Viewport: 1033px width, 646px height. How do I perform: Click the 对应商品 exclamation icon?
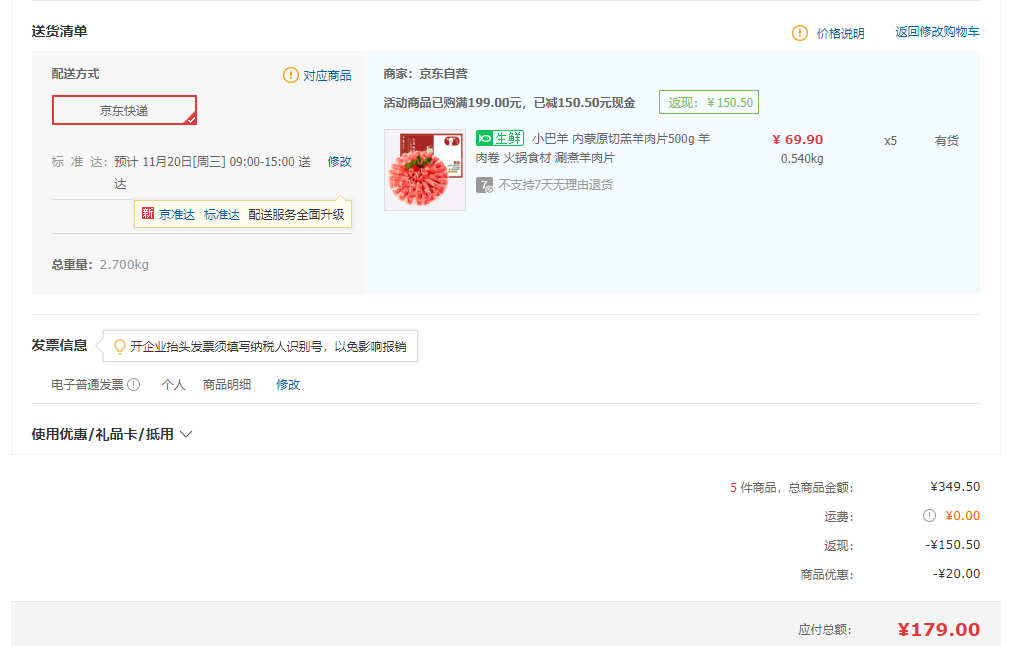(291, 75)
